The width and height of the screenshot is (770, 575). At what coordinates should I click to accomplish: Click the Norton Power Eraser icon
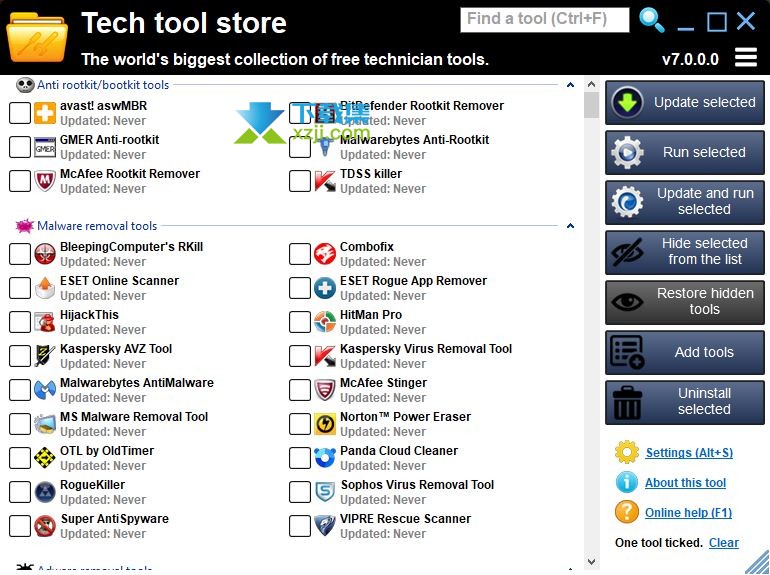coord(325,423)
